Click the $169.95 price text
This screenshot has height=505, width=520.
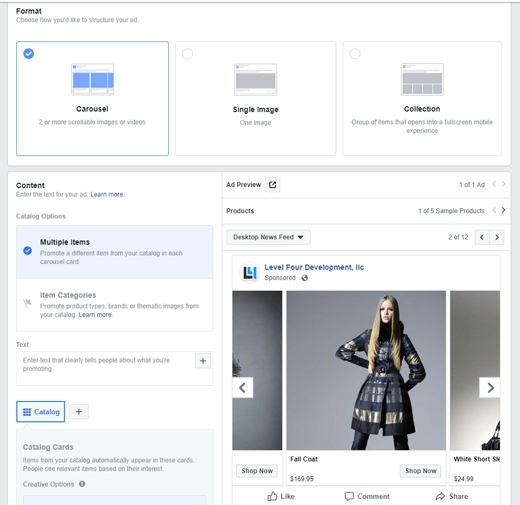click(x=302, y=479)
